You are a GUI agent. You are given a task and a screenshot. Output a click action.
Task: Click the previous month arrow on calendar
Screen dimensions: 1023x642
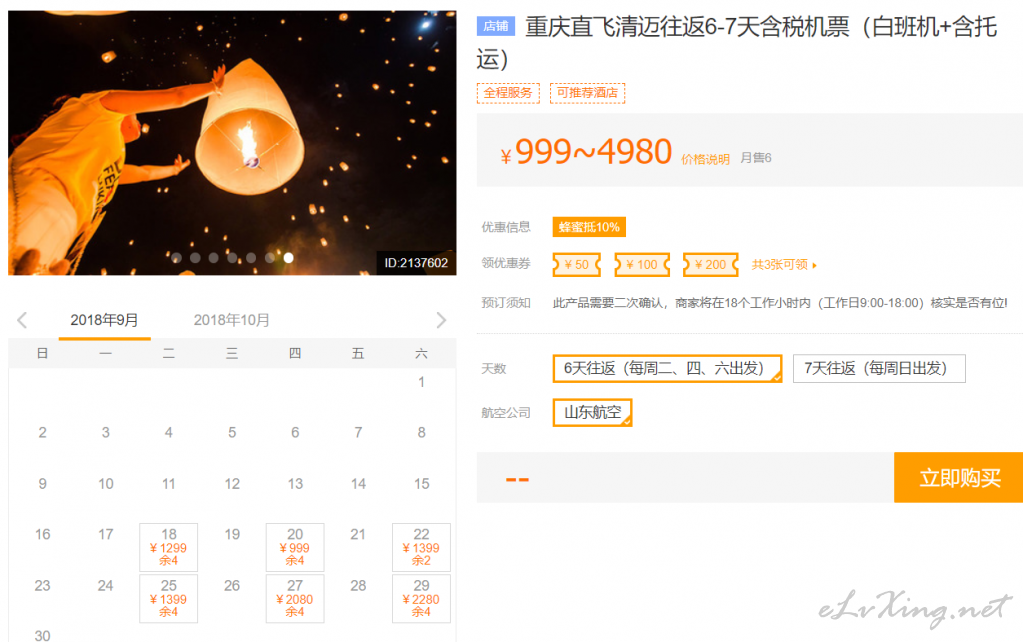(22, 320)
